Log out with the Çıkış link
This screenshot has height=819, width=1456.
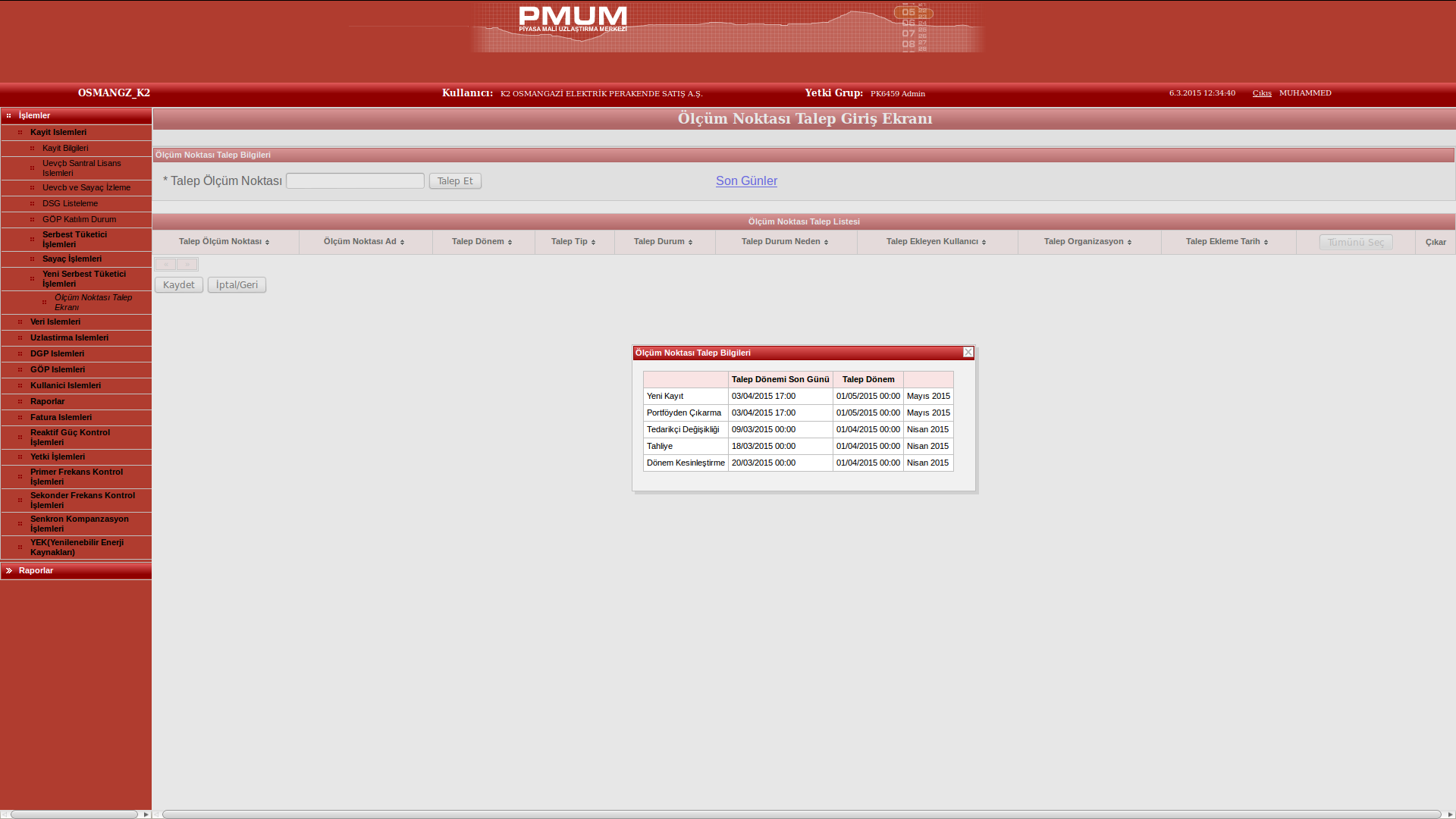point(1262,93)
